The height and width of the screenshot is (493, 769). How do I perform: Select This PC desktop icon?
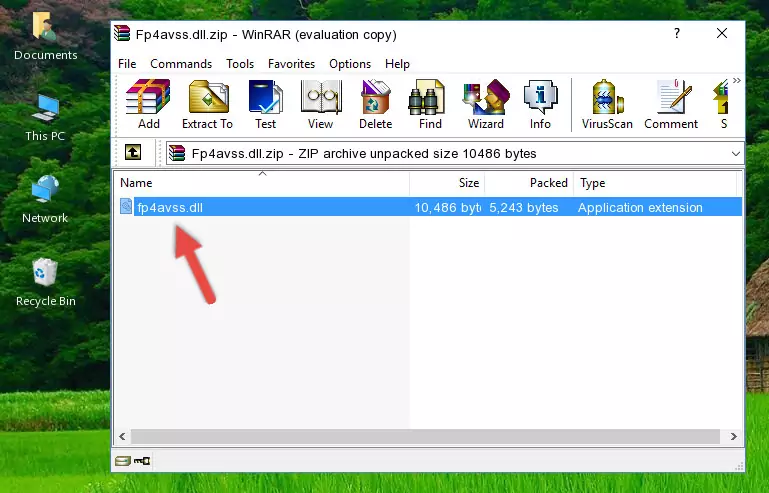click(45, 118)
